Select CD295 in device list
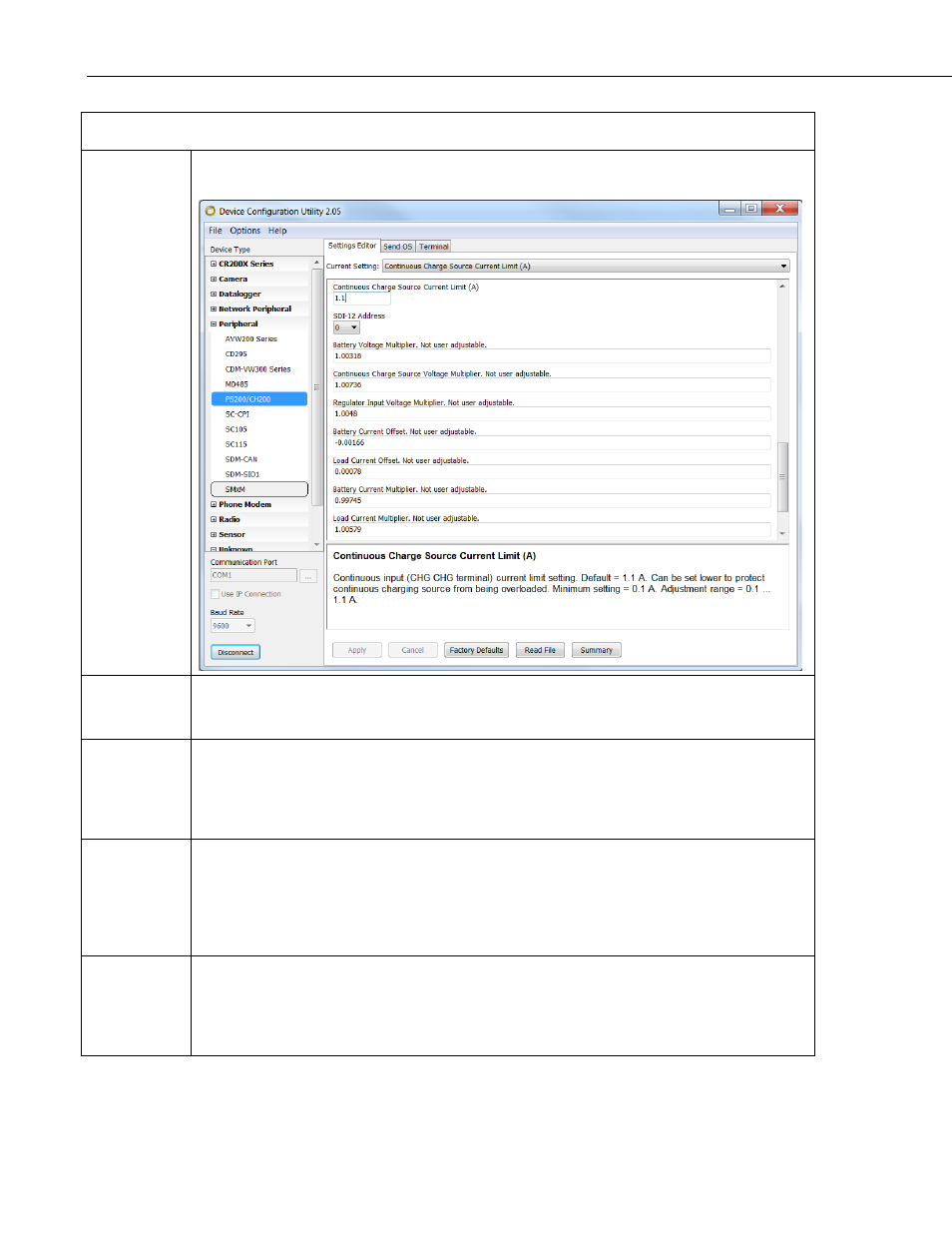Image resolution: width=952 pixels, height=1233 pixels. coord(236,353)
